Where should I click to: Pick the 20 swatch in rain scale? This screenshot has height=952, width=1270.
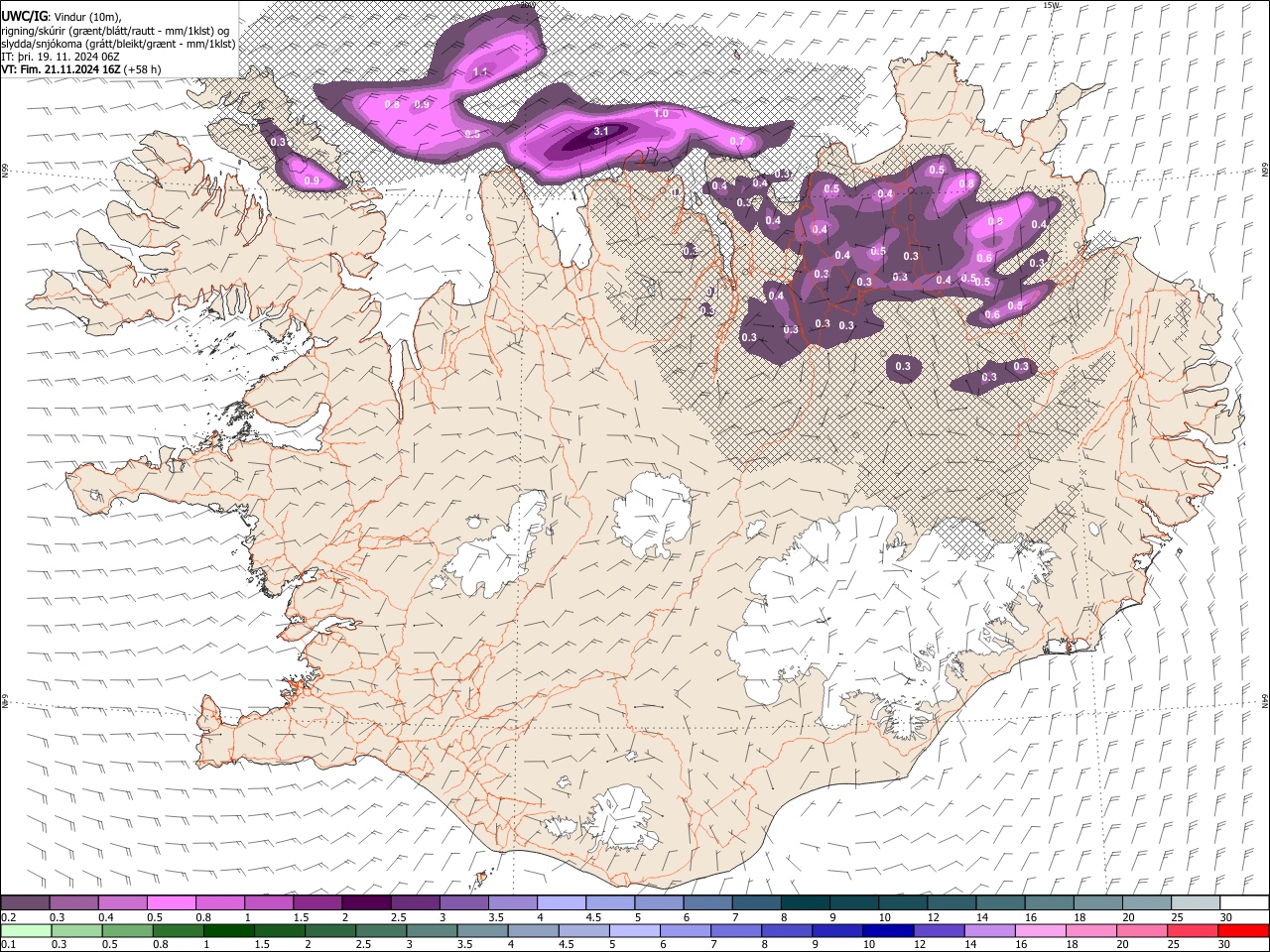click(1141, 930)
